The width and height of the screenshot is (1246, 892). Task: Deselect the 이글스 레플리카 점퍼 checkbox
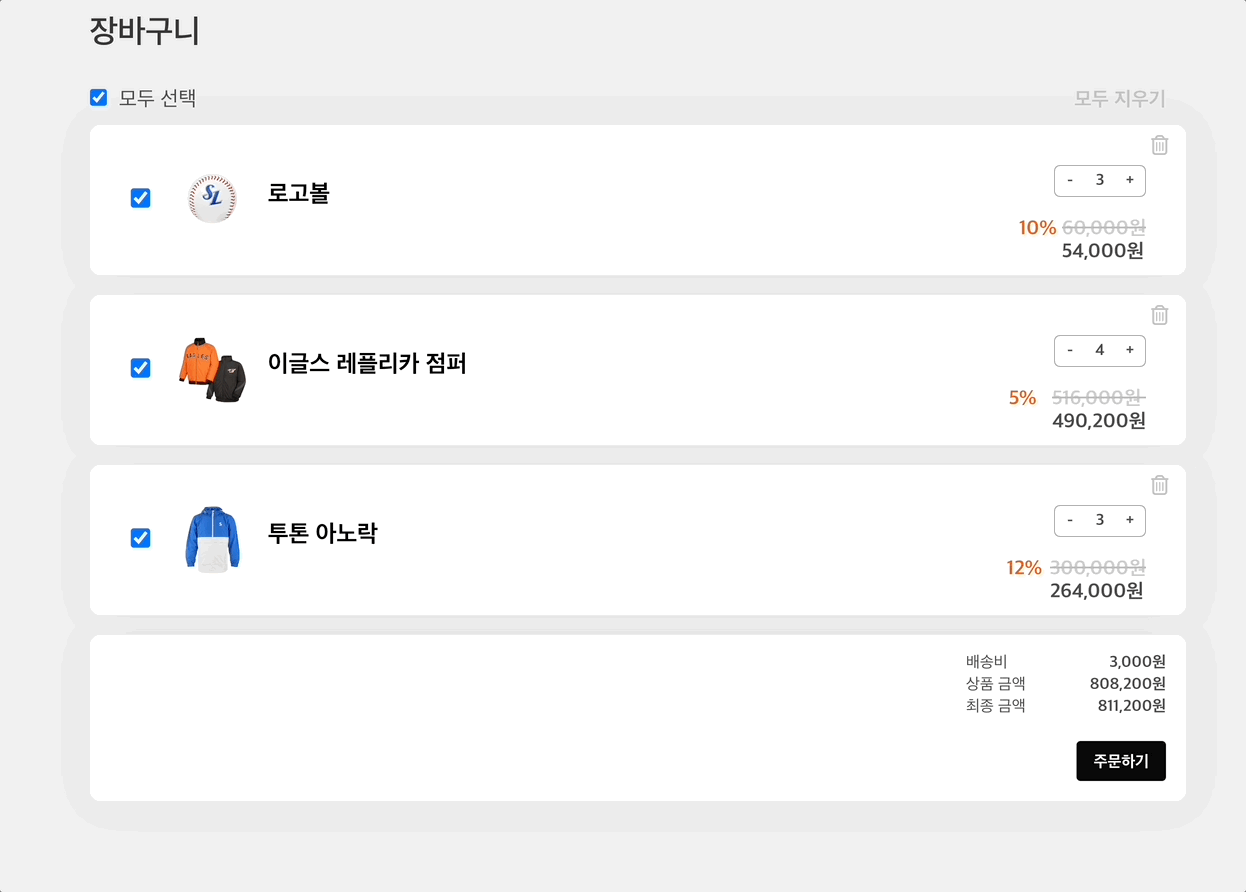141,368
